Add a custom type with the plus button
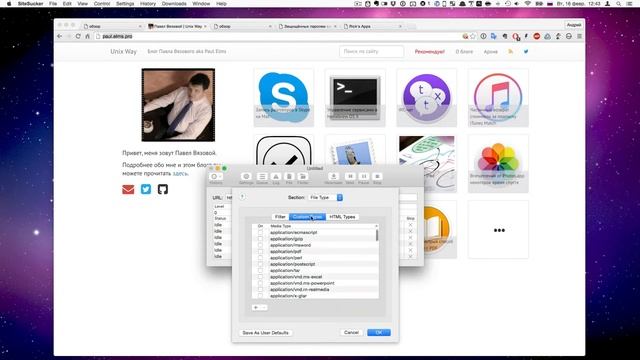Screen dimensions: 640x360 coord(256,307)
